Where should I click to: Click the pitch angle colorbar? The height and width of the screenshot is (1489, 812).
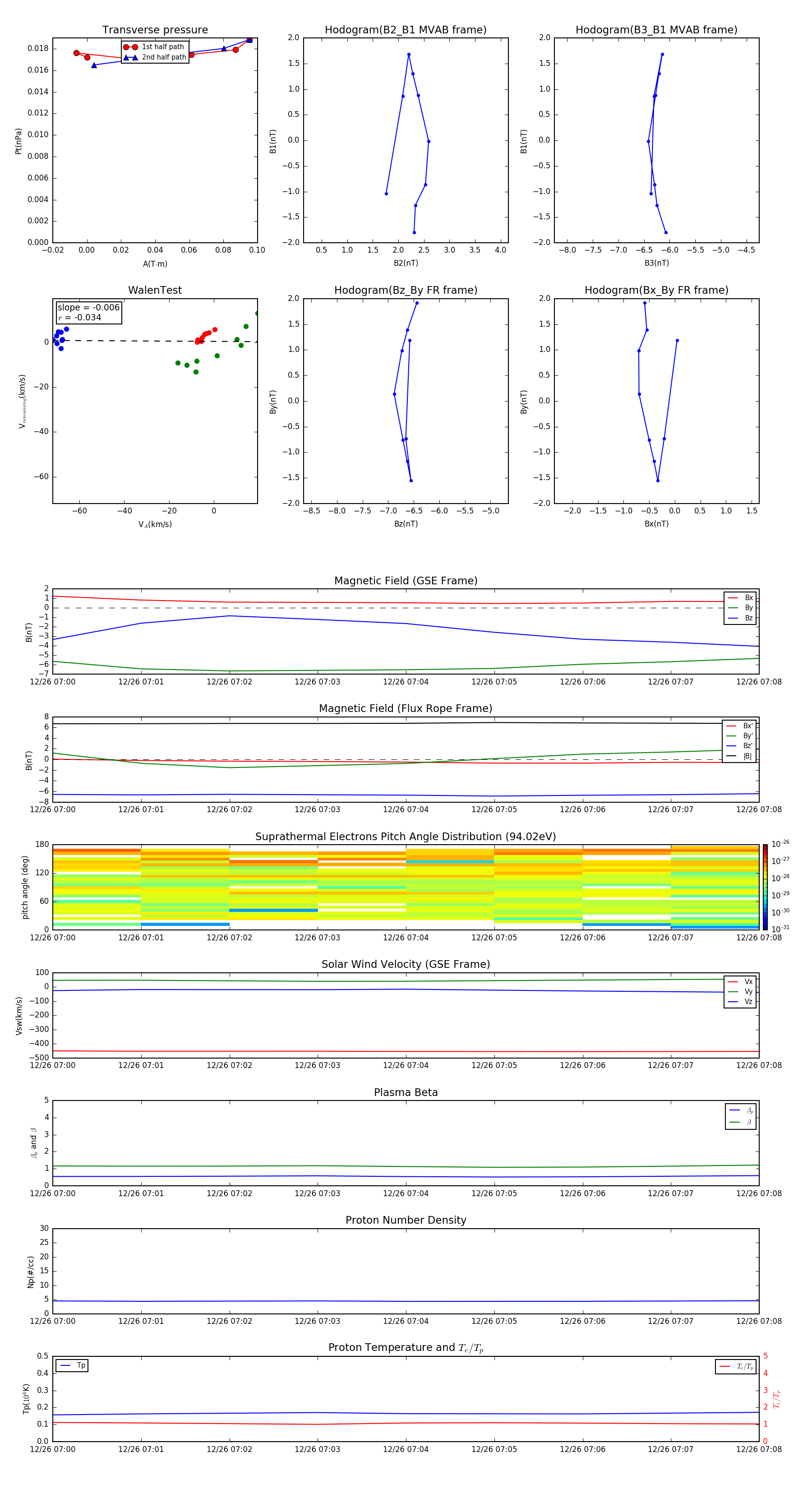pyautogui.click(x=765, y=887)
